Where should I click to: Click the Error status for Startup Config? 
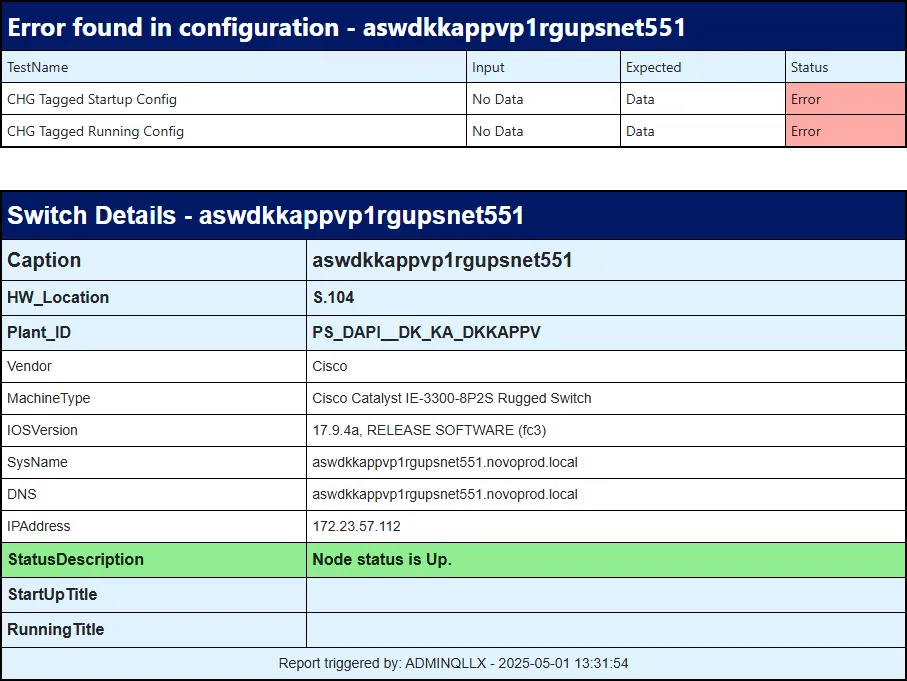click(x=806, y=99)
